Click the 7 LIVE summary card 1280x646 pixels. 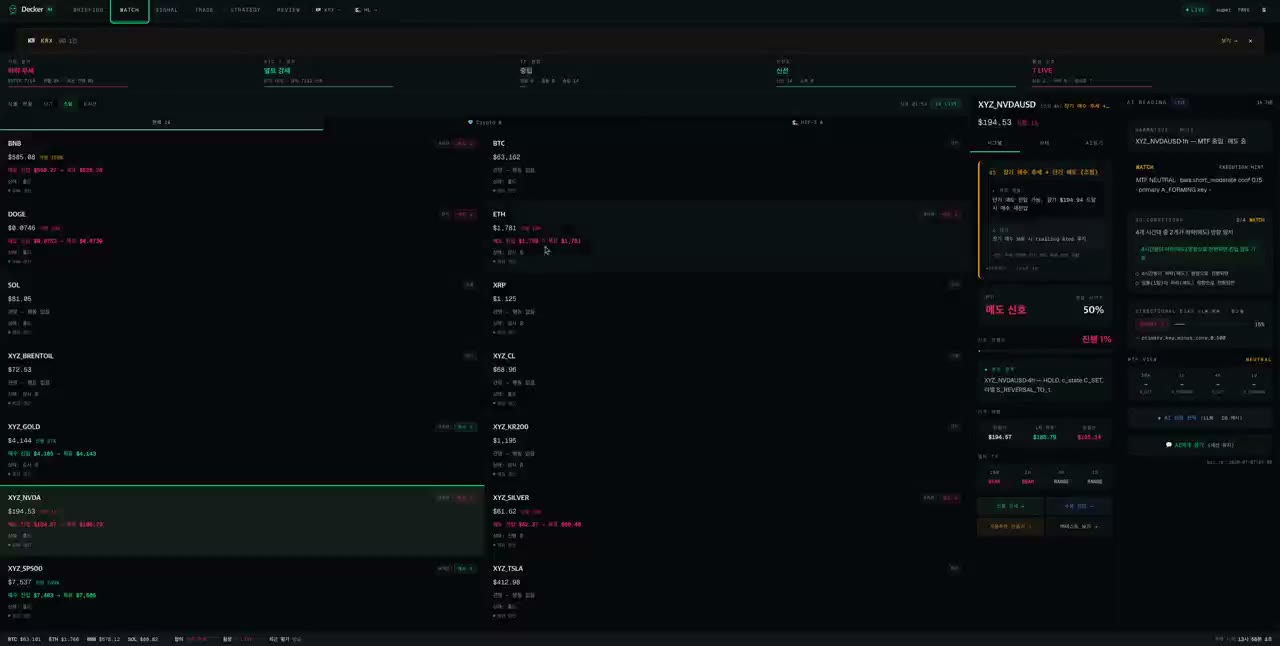coord(1090,74)
